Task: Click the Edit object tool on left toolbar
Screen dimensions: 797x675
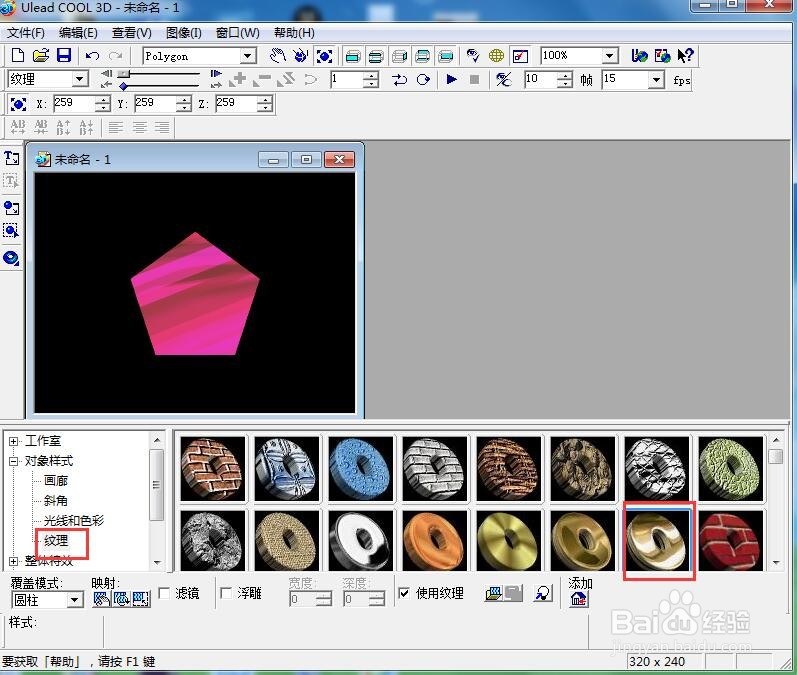Action: (x=11, y=231)
